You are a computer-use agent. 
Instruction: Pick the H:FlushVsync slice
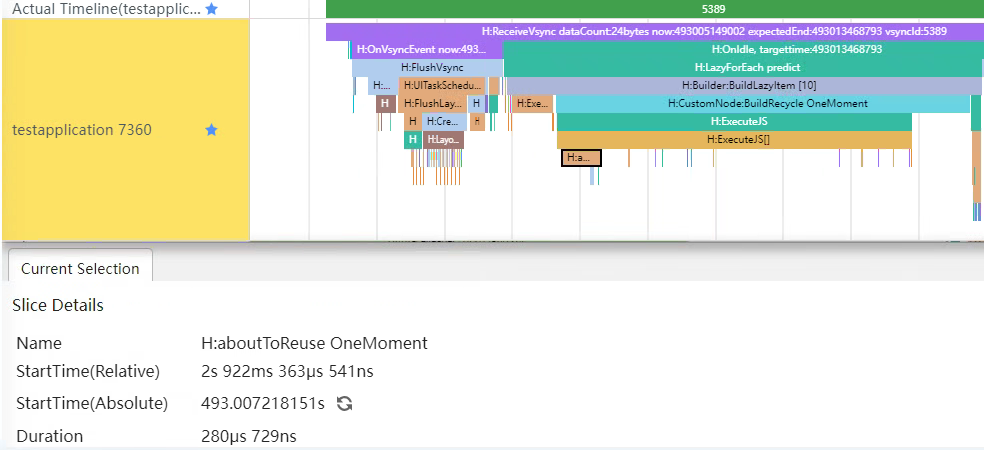pyautogui.click(x=427, y=67)
